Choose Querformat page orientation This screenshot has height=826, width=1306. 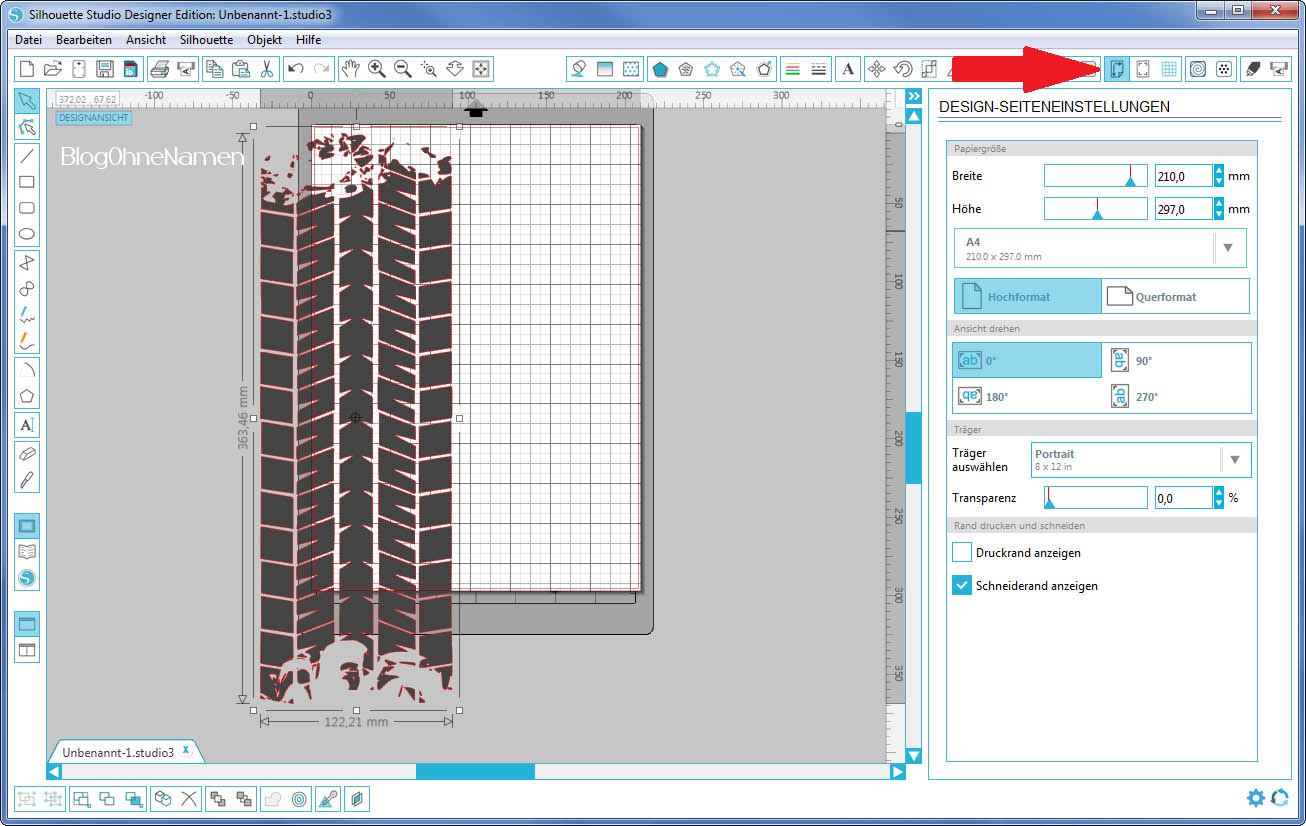tap(1175, 297)
